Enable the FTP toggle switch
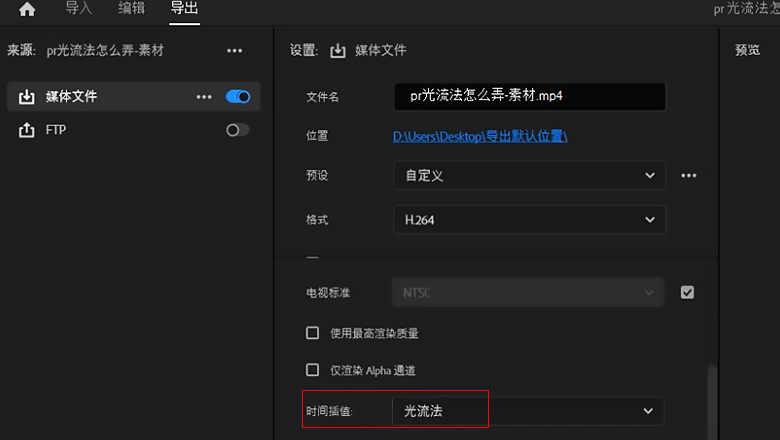 238,130
